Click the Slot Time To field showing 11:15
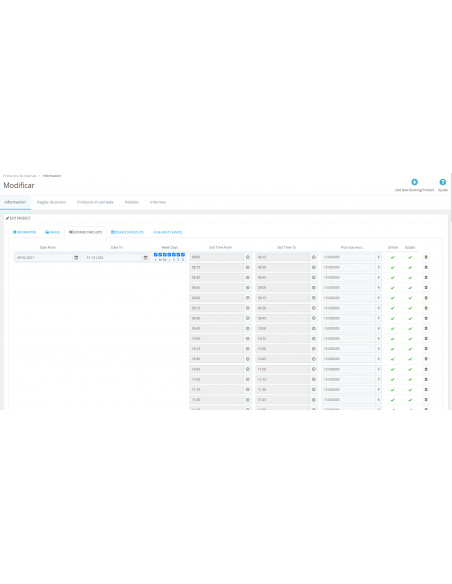The image size is (452, 584). coord(283,379)
